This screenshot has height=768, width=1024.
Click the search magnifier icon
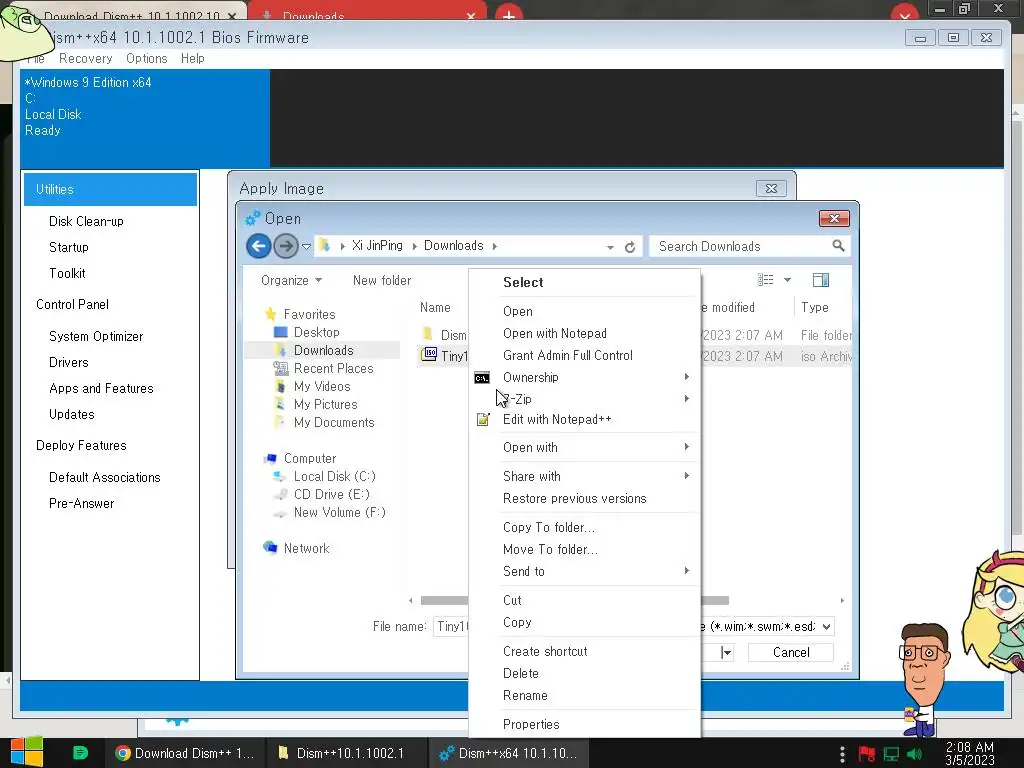click(838, 246)
